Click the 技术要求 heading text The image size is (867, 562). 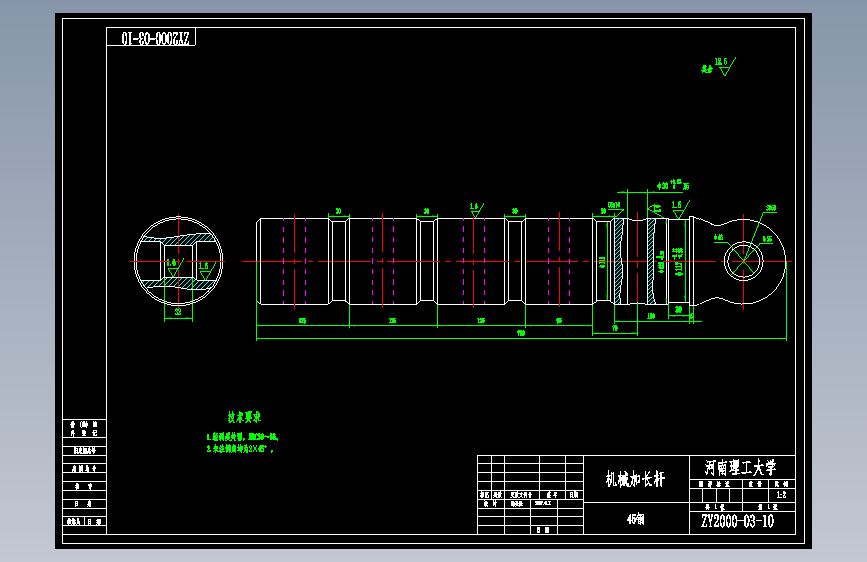coord(244,417)
